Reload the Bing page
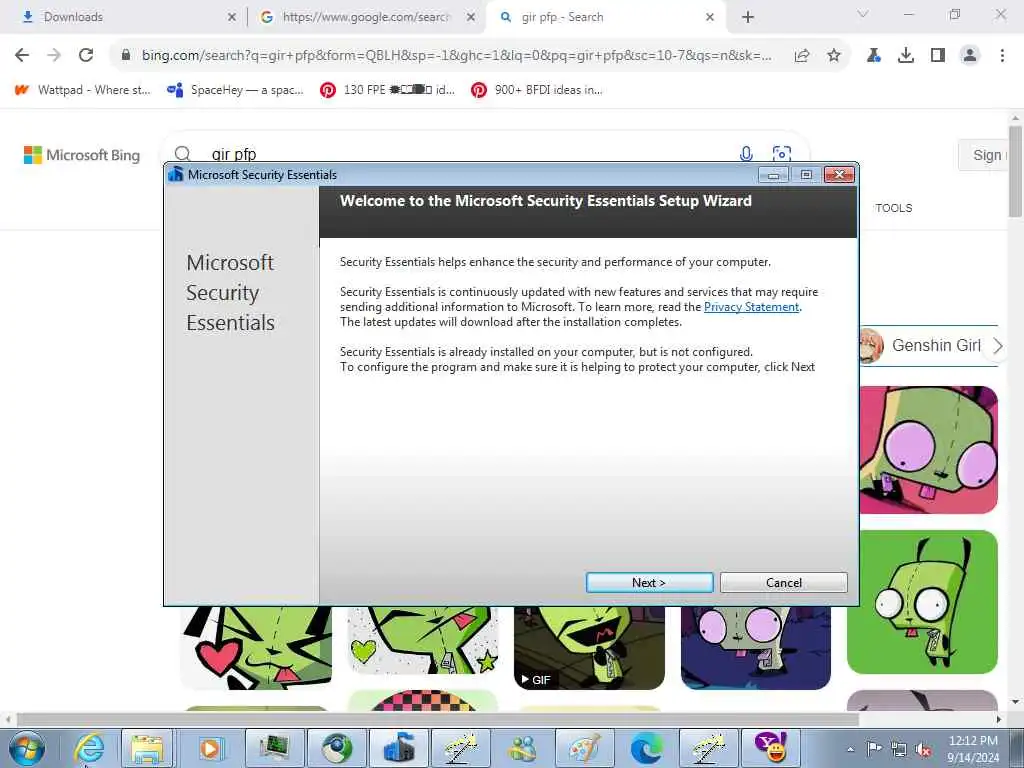1024x768 pixels. (x=86, y=56)
